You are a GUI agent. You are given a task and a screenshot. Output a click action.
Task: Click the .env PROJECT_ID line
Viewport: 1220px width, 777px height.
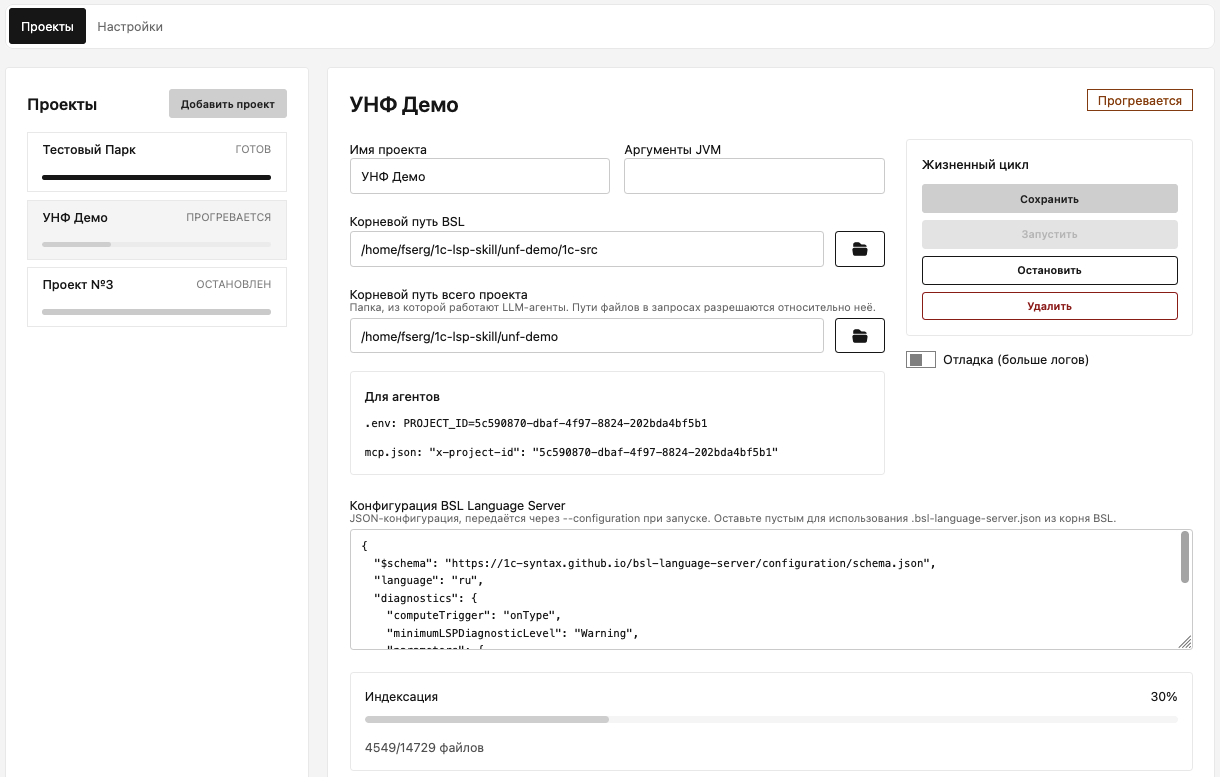point(536,423)
